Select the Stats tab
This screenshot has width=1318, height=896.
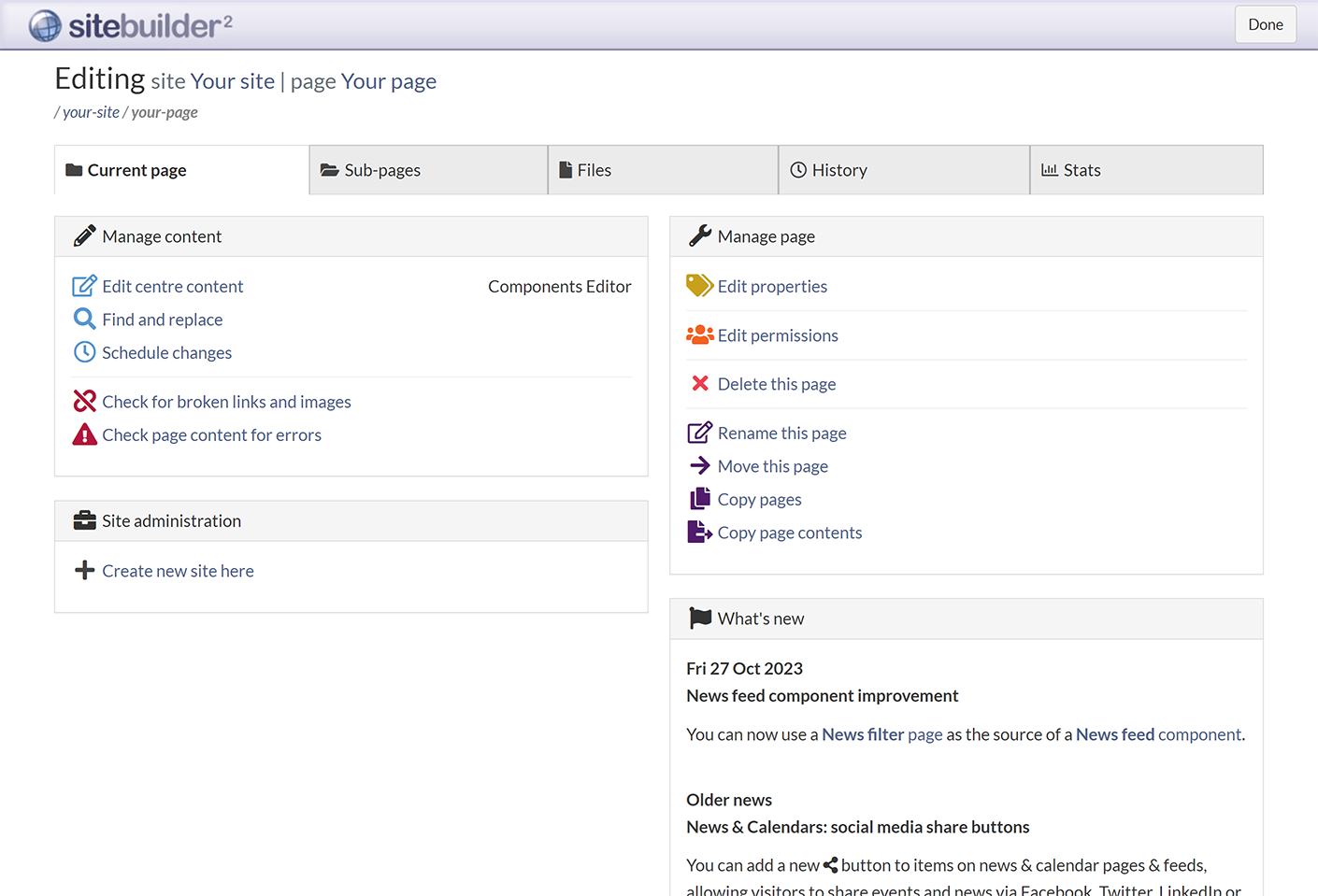1082,170
